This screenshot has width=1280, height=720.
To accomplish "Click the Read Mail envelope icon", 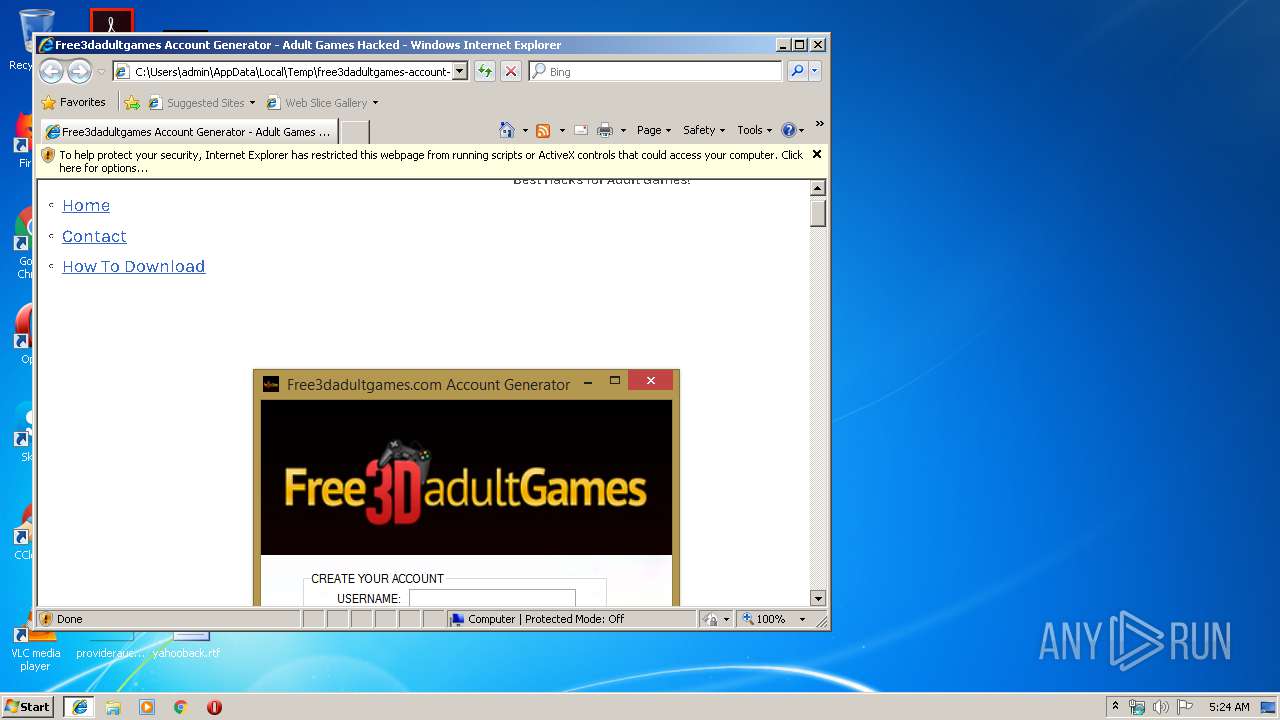I will click(x=580, y=130).
